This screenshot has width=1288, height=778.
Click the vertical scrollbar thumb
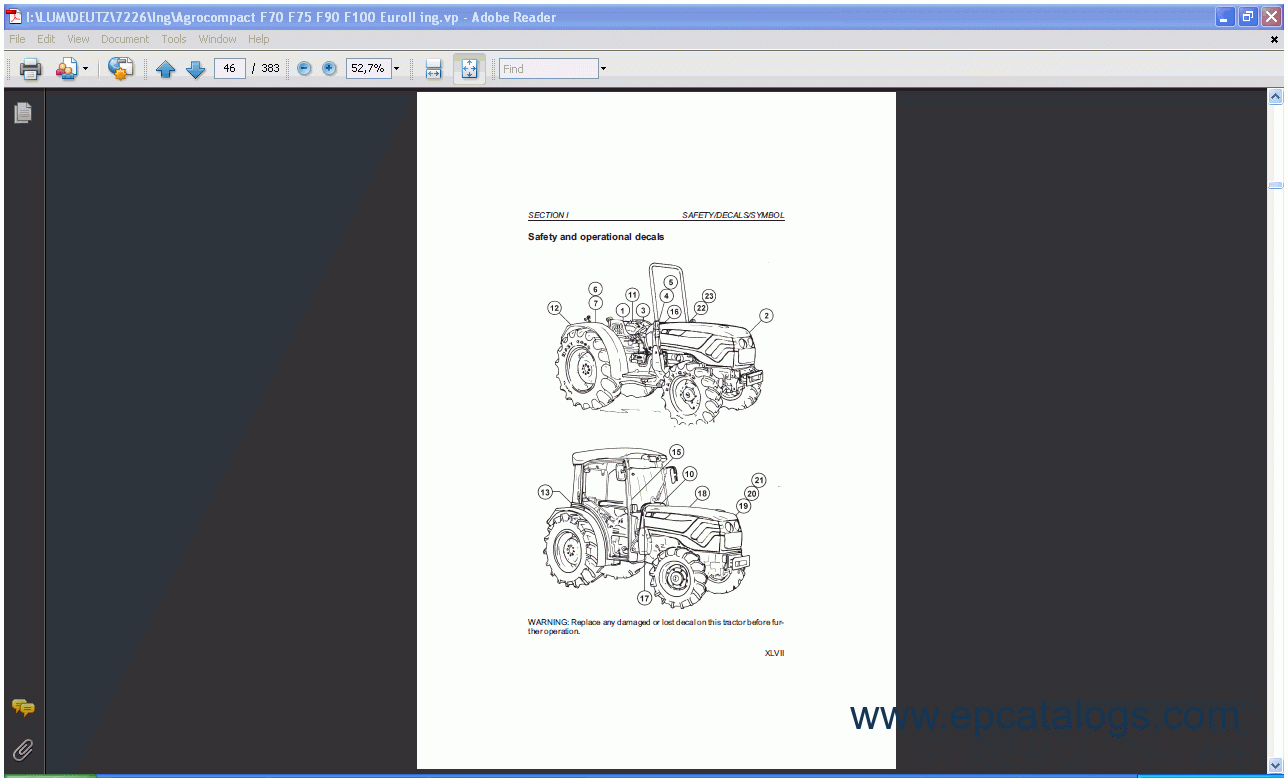1275,185
